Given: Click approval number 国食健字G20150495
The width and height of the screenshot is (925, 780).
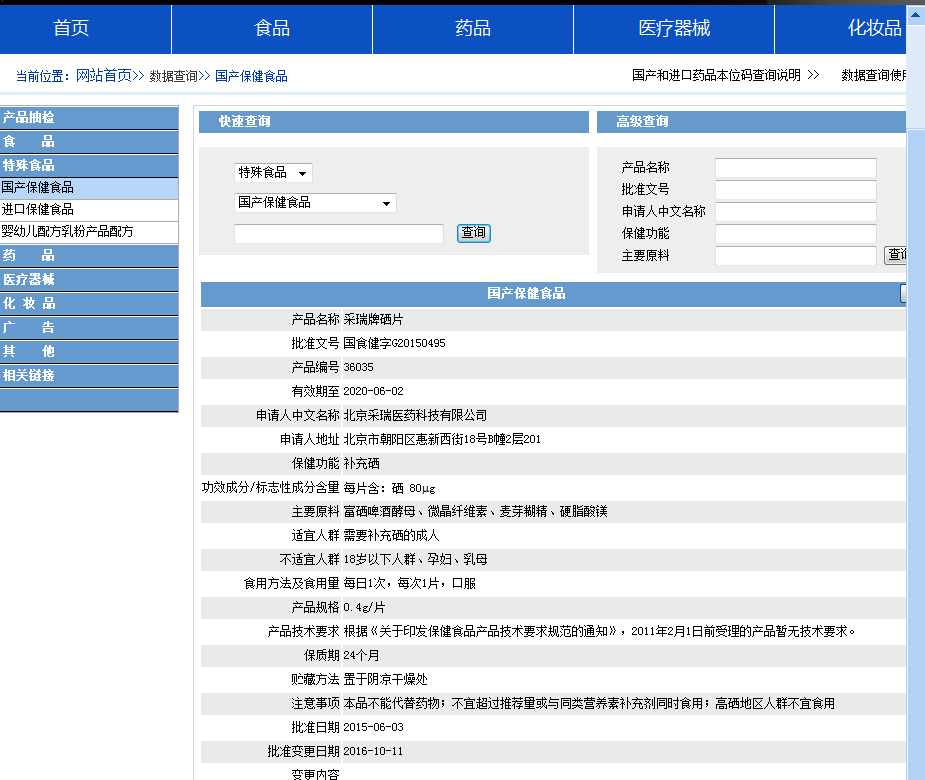Looking at the screenshot, I should pos(394,343).
